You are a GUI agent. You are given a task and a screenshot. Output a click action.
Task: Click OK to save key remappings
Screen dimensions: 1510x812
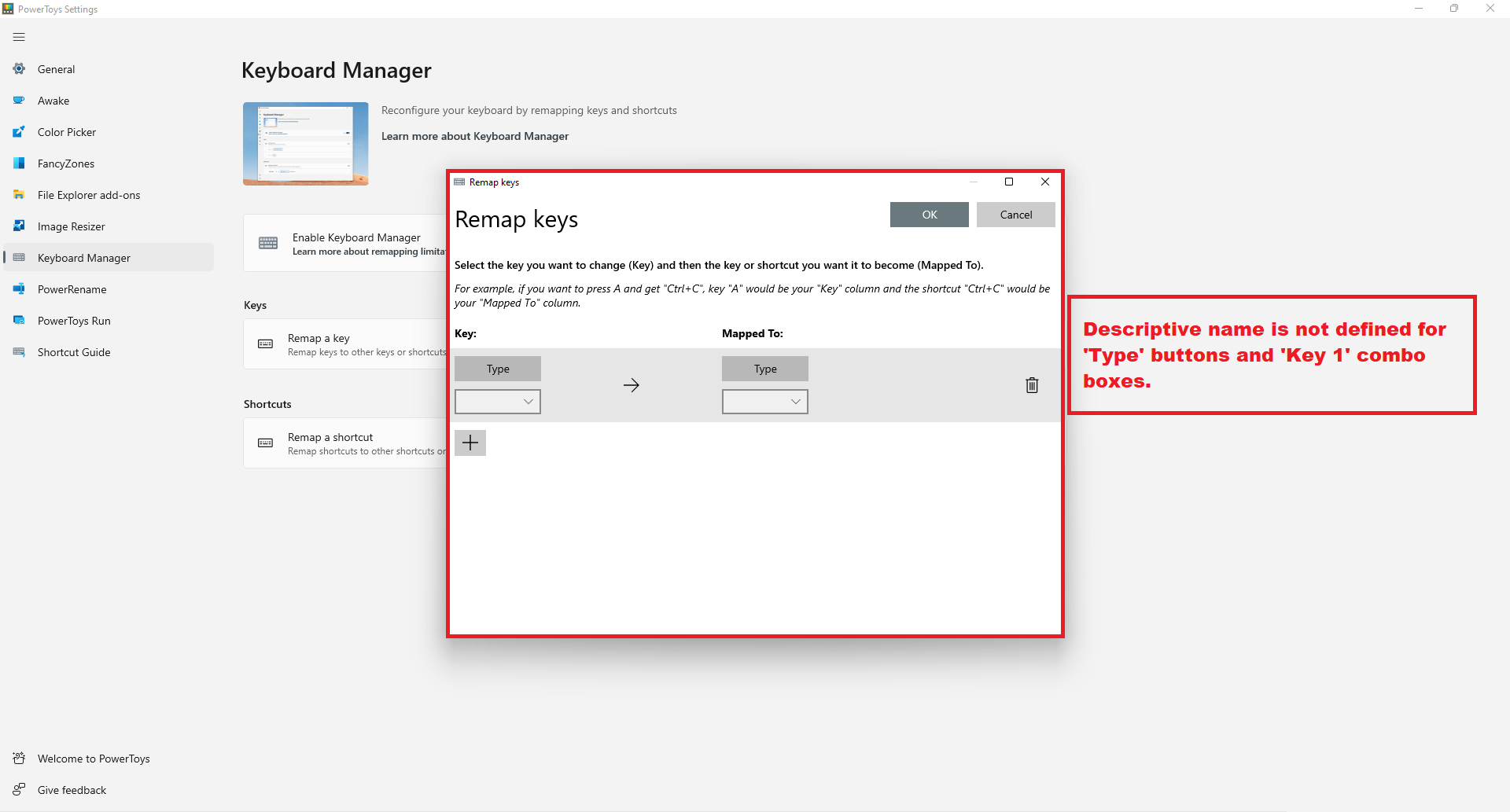point(929,214)
